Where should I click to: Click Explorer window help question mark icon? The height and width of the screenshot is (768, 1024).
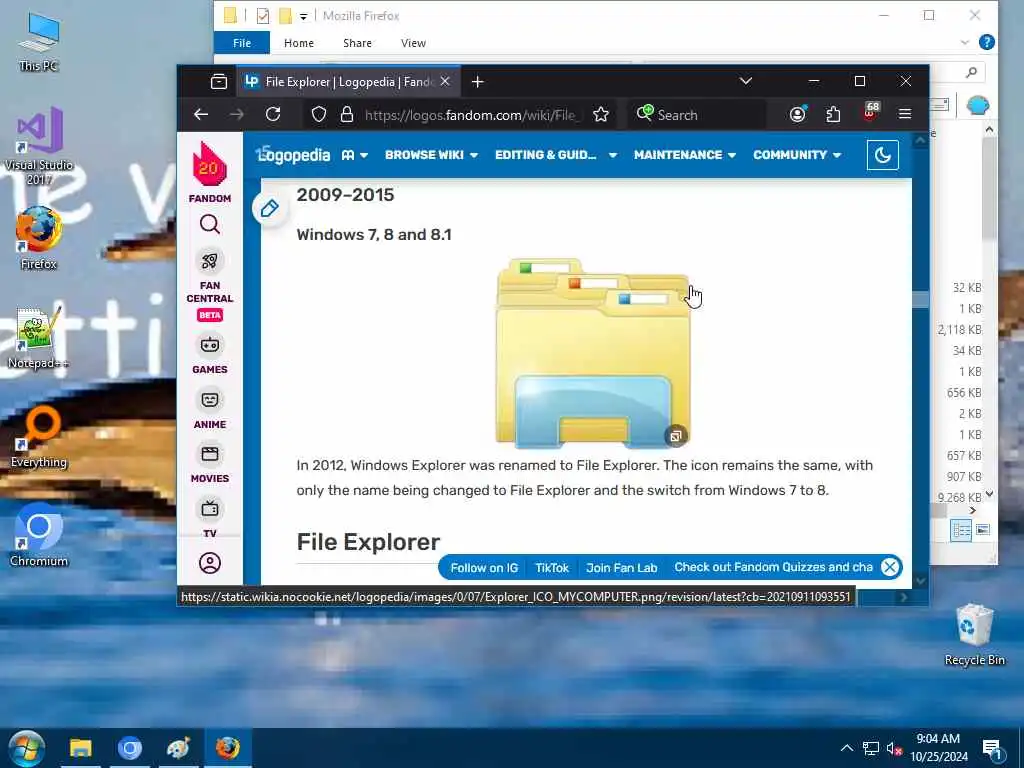[x=986, y=42]
